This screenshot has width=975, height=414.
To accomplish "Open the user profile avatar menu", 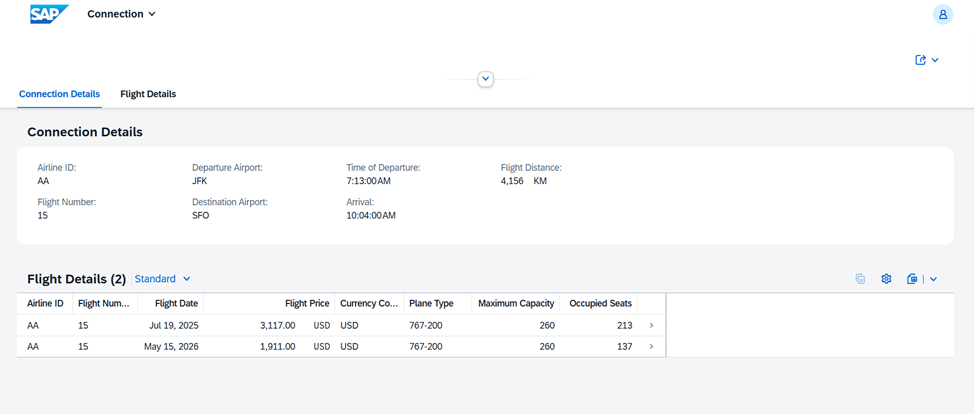I will (942, 14).
